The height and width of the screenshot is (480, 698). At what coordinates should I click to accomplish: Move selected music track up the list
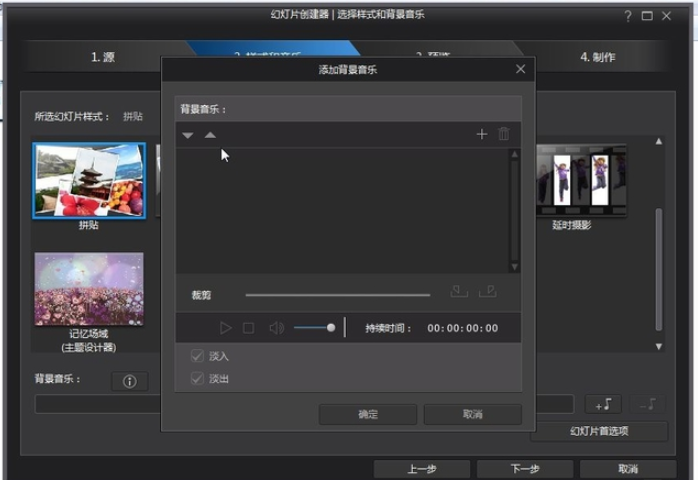[210, 134]
